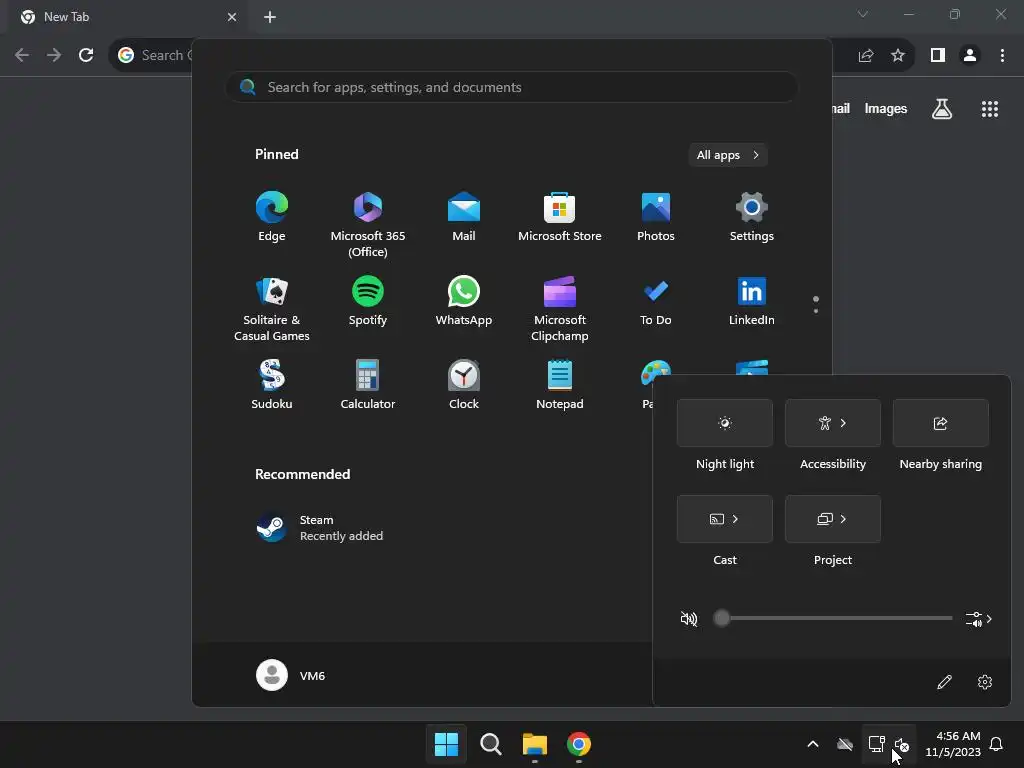The height and width of the screenshot is (768, 1024).
Task: Open notifications bell on taskbar
Action: pyautogui.click(x=997, y=744)
